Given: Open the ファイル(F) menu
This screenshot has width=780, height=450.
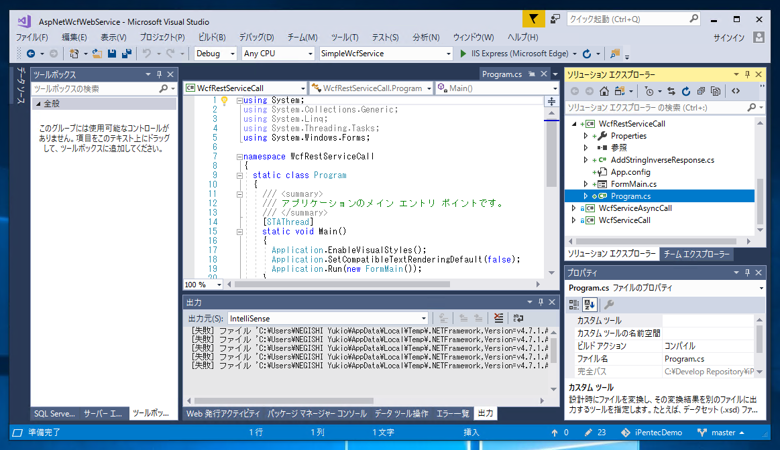Looking at the screenshot, I should click(32, 37).
